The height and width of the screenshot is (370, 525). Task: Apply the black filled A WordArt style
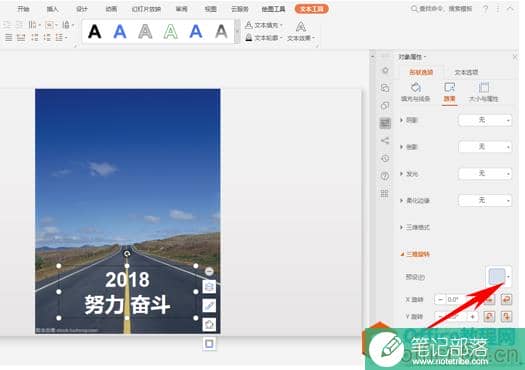pos(94,32)
